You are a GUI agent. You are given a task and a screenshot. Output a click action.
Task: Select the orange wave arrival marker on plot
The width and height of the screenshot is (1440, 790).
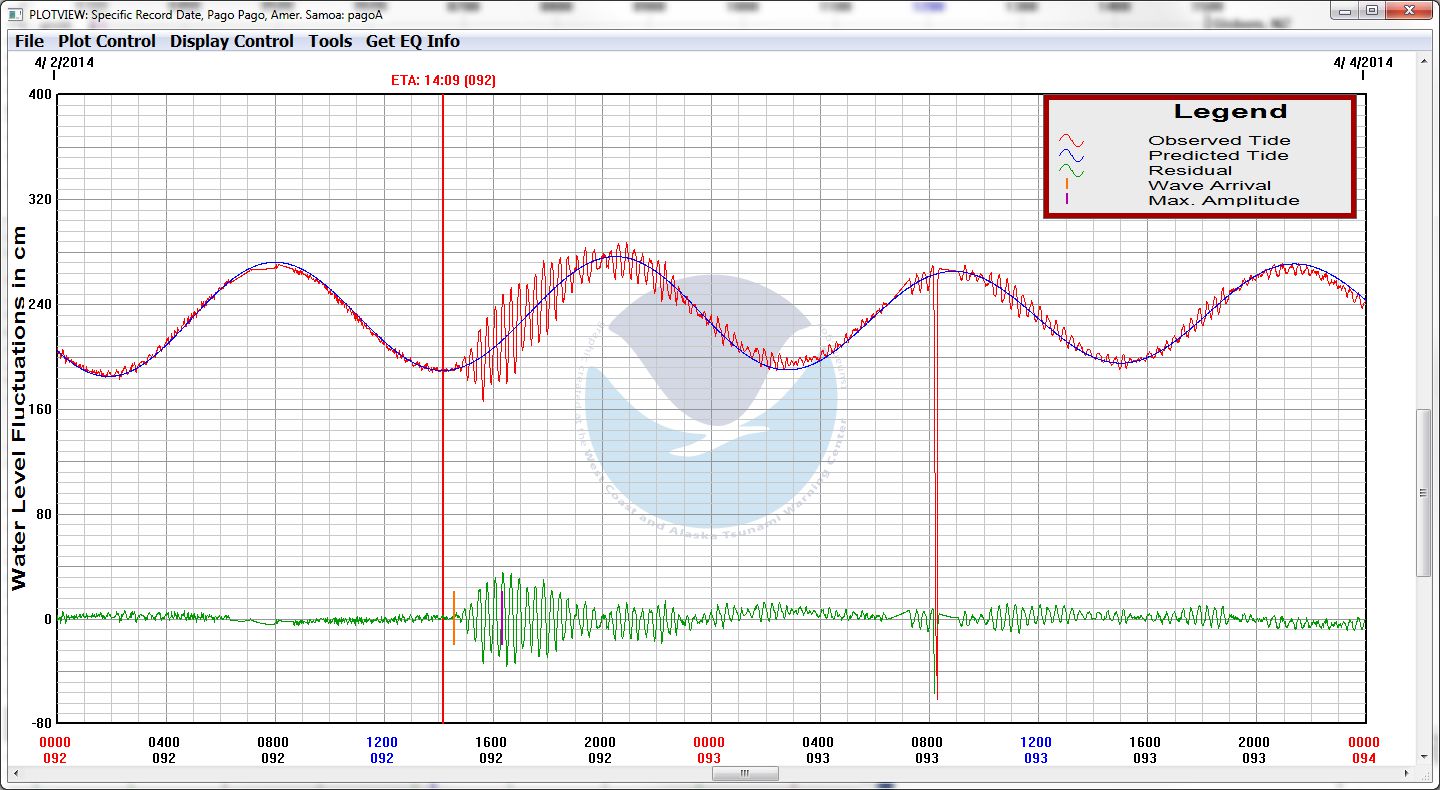454,617
